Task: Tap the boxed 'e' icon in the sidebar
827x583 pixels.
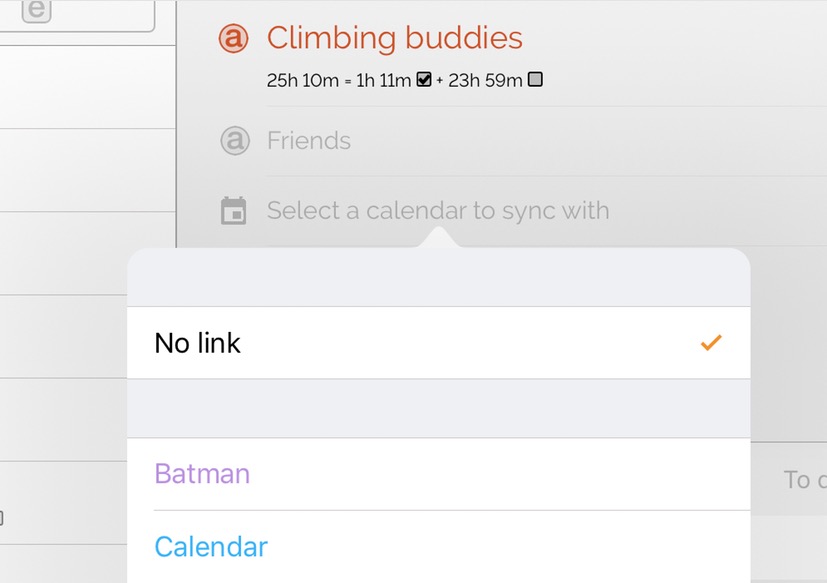Action: pyautogui.click(x=36, y=9)
